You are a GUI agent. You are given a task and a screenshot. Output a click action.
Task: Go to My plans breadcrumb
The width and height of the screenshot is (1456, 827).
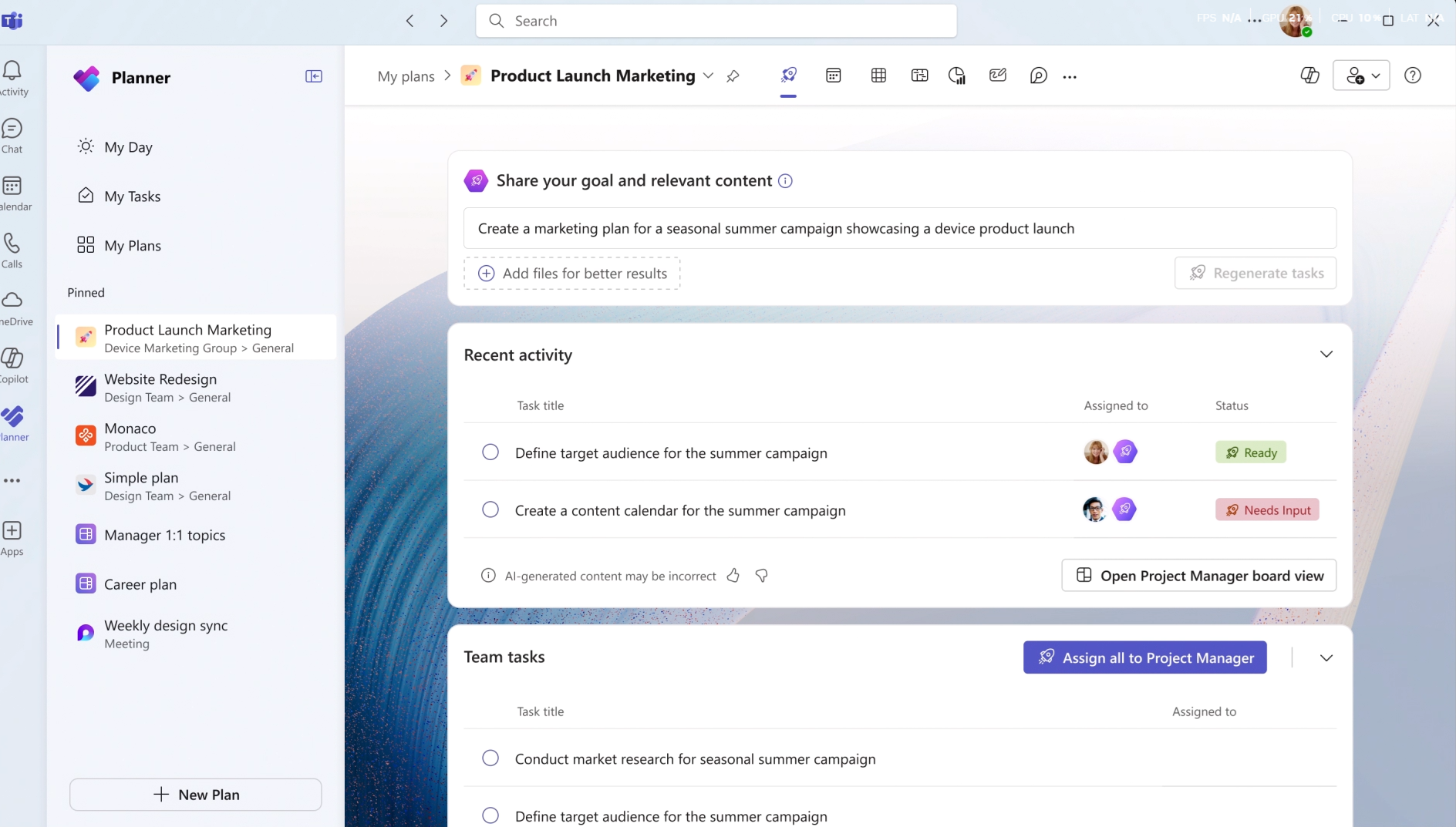point(406,76)
